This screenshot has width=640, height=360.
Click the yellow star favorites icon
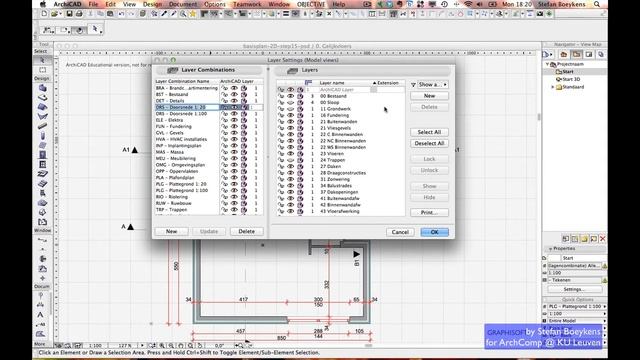coord(193,14)
